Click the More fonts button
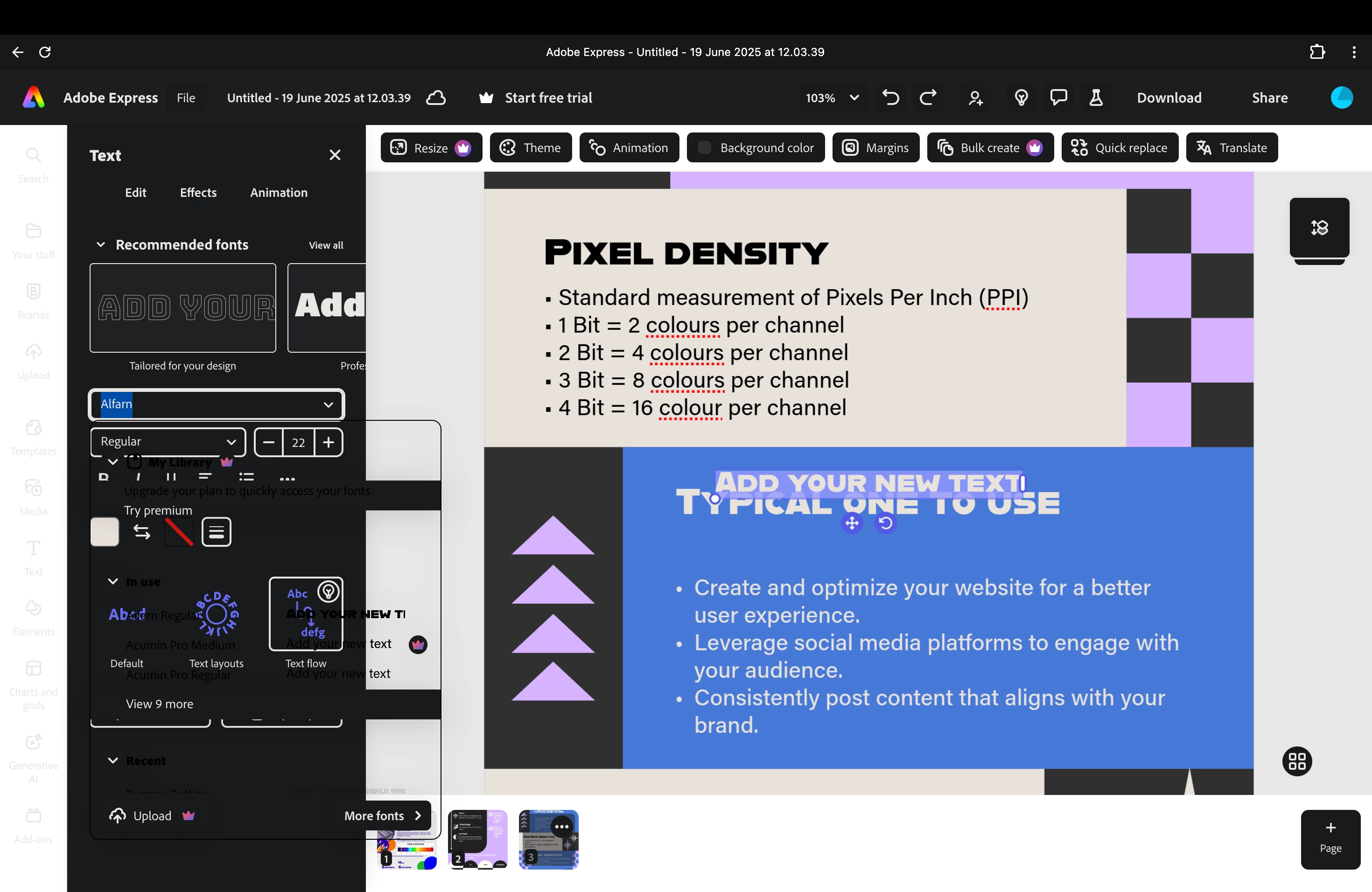 tap(383, 816)
